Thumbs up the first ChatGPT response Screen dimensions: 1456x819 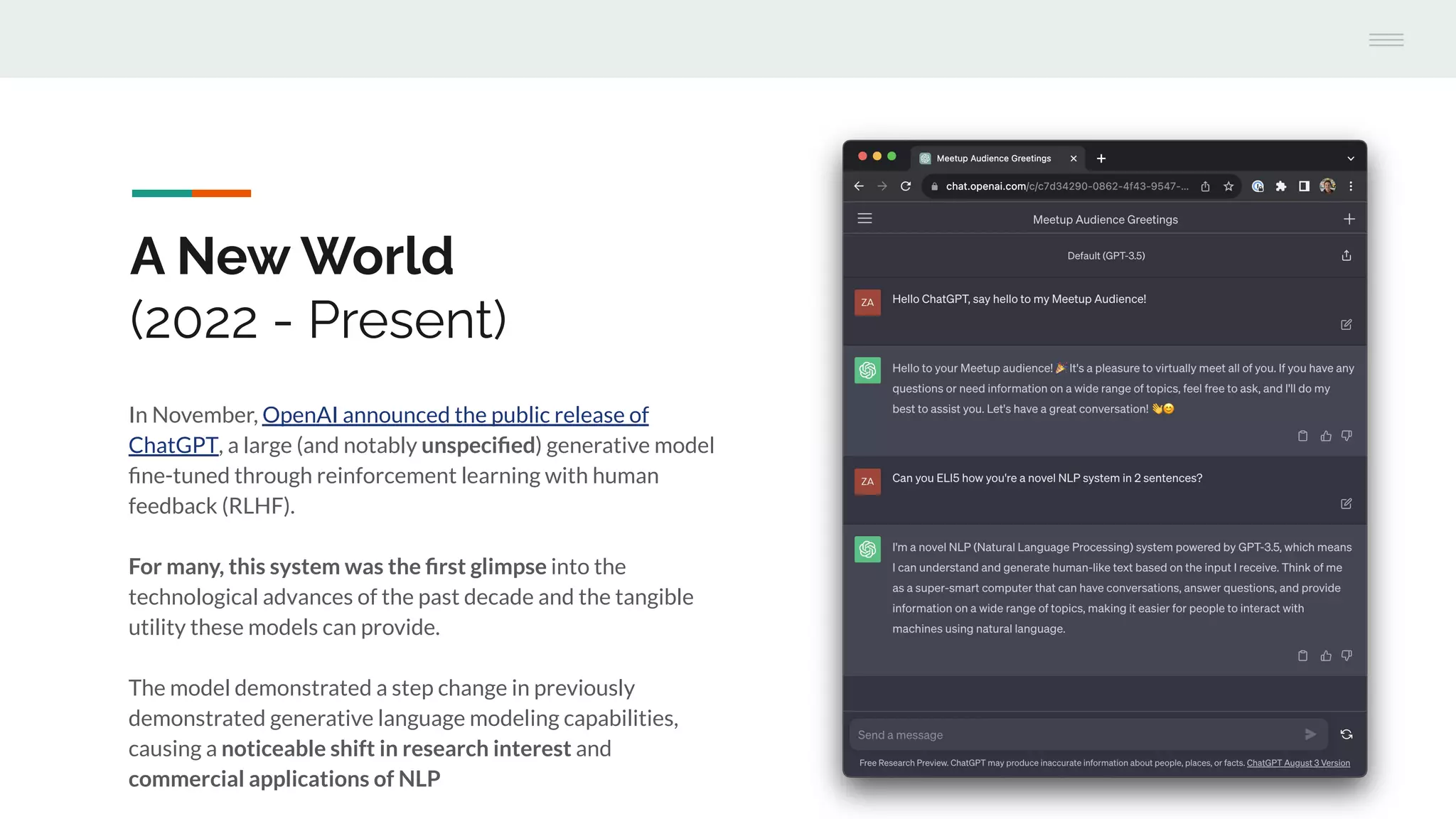point(1325,436)
